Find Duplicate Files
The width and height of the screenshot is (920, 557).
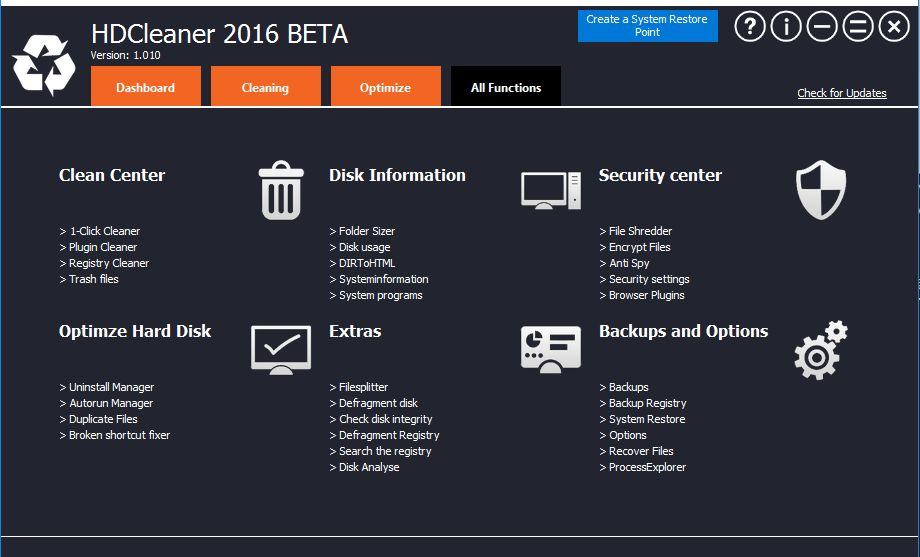tap(99, 419)
